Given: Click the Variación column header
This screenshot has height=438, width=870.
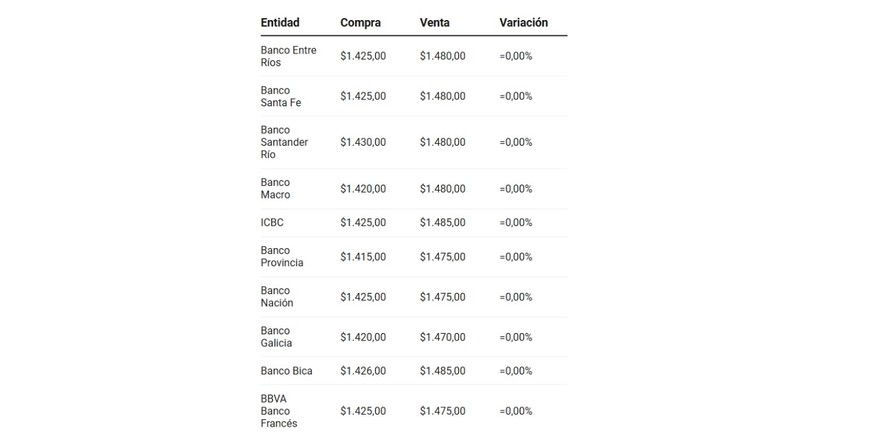Looking at the screenshot, I should [x=524, y=22].
